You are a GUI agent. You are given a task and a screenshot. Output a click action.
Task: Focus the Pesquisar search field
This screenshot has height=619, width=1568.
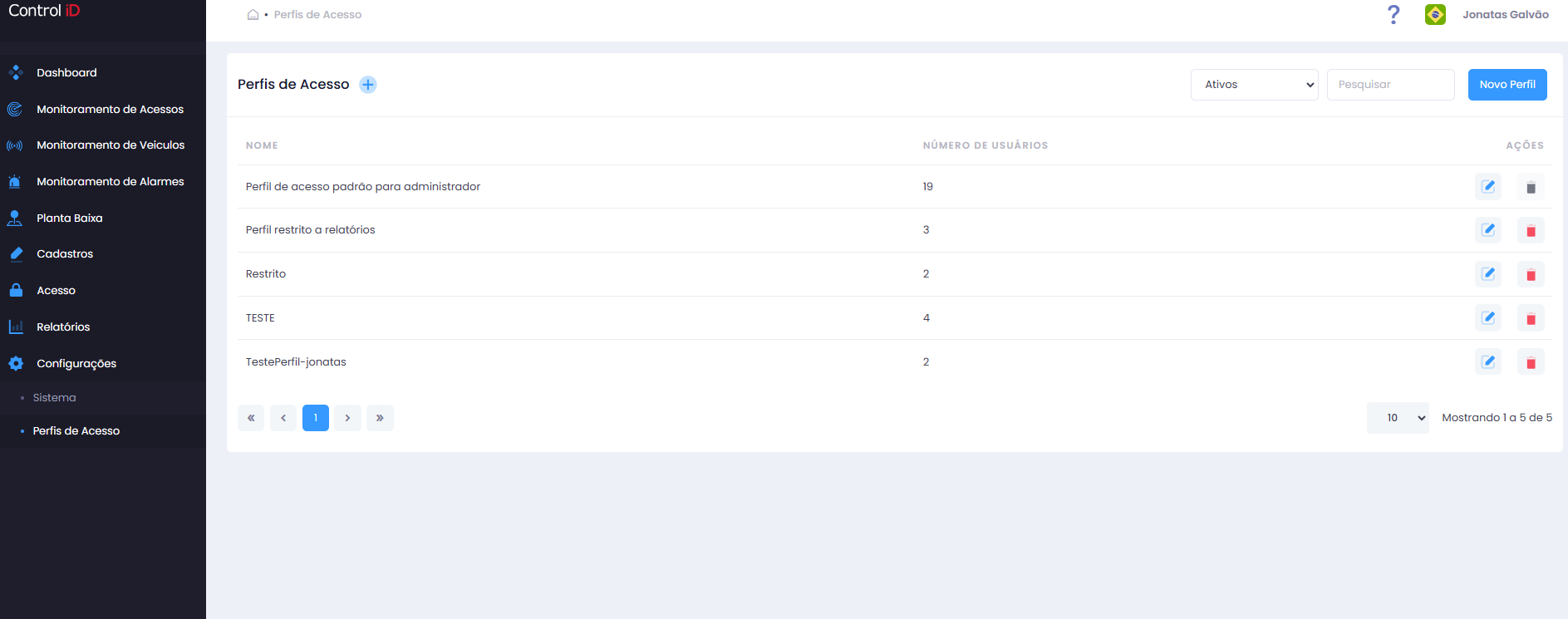pos(1390,85)
